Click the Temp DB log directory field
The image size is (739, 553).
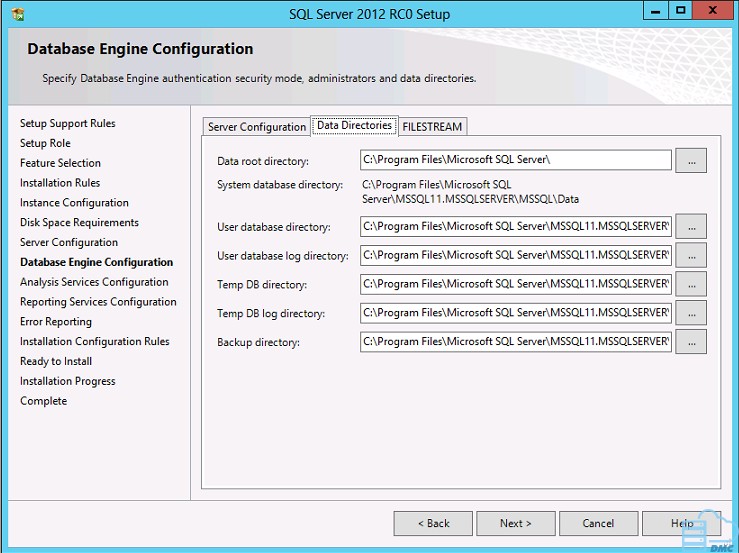[516, 313]
